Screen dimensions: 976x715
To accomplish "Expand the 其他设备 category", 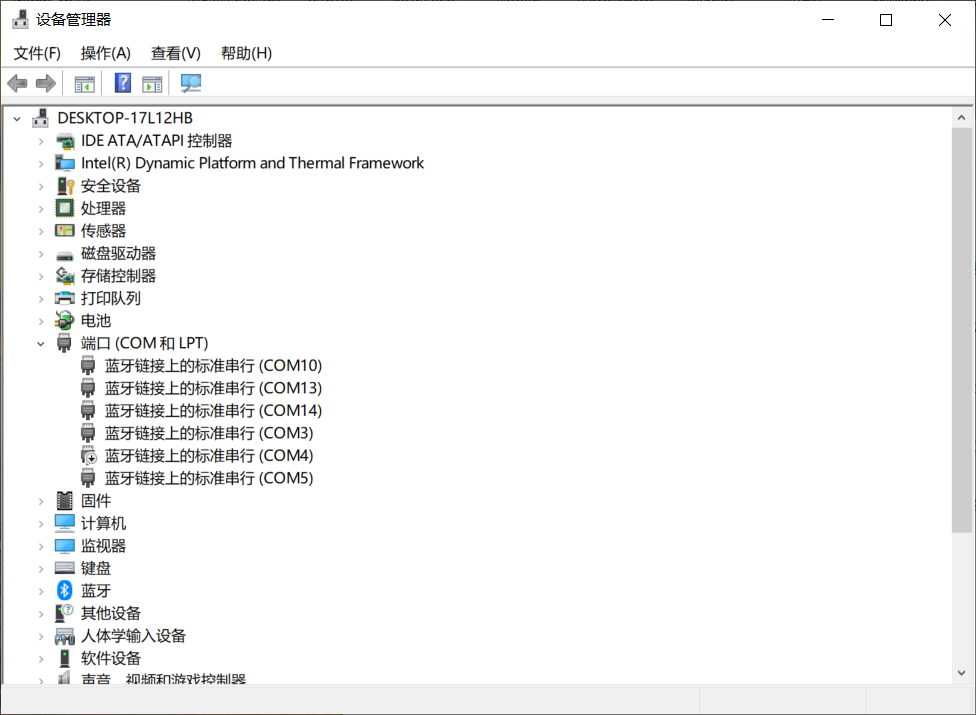I will coord(40,614).
